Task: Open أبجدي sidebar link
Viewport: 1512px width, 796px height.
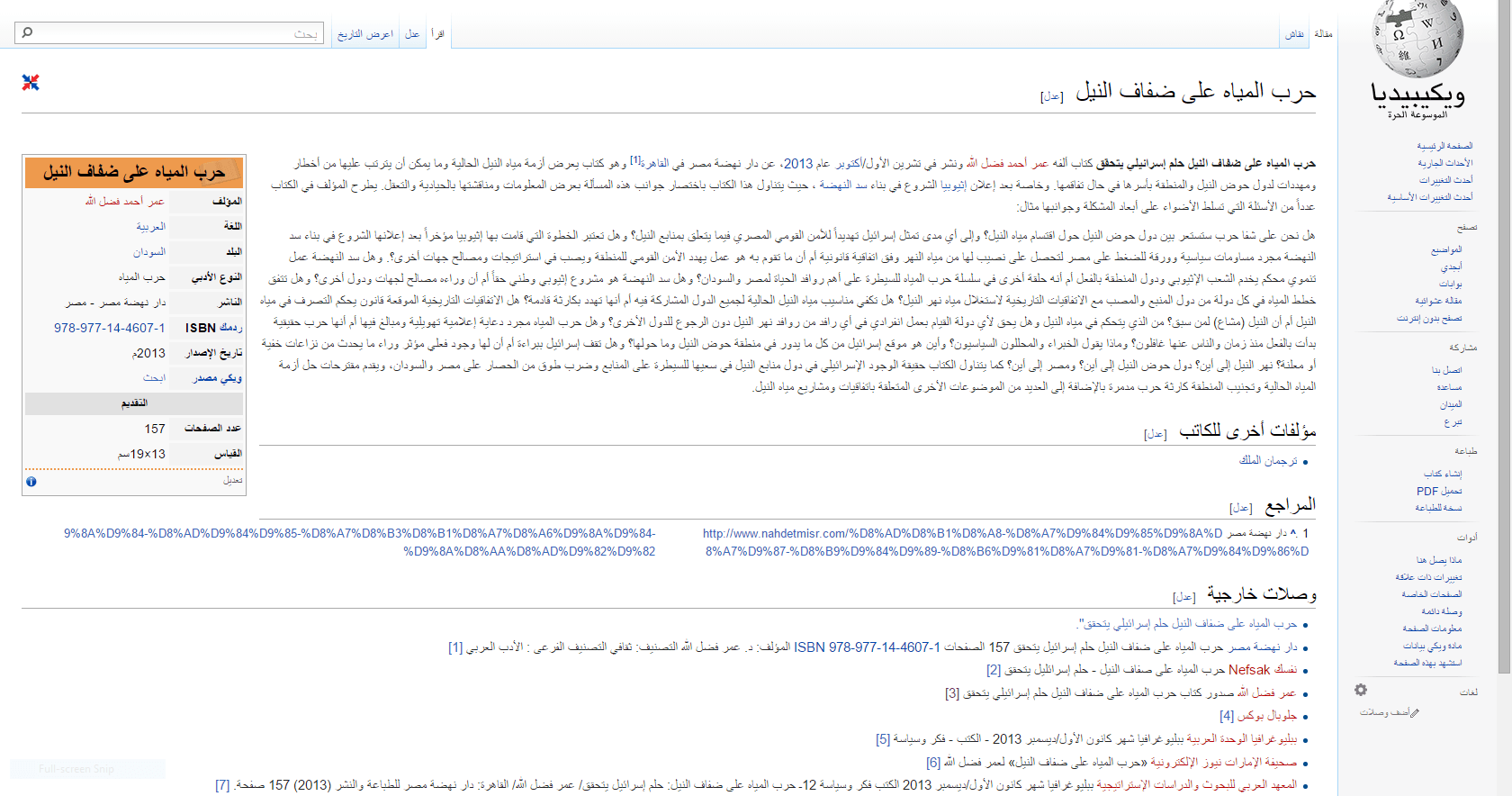Action: 1452,267
